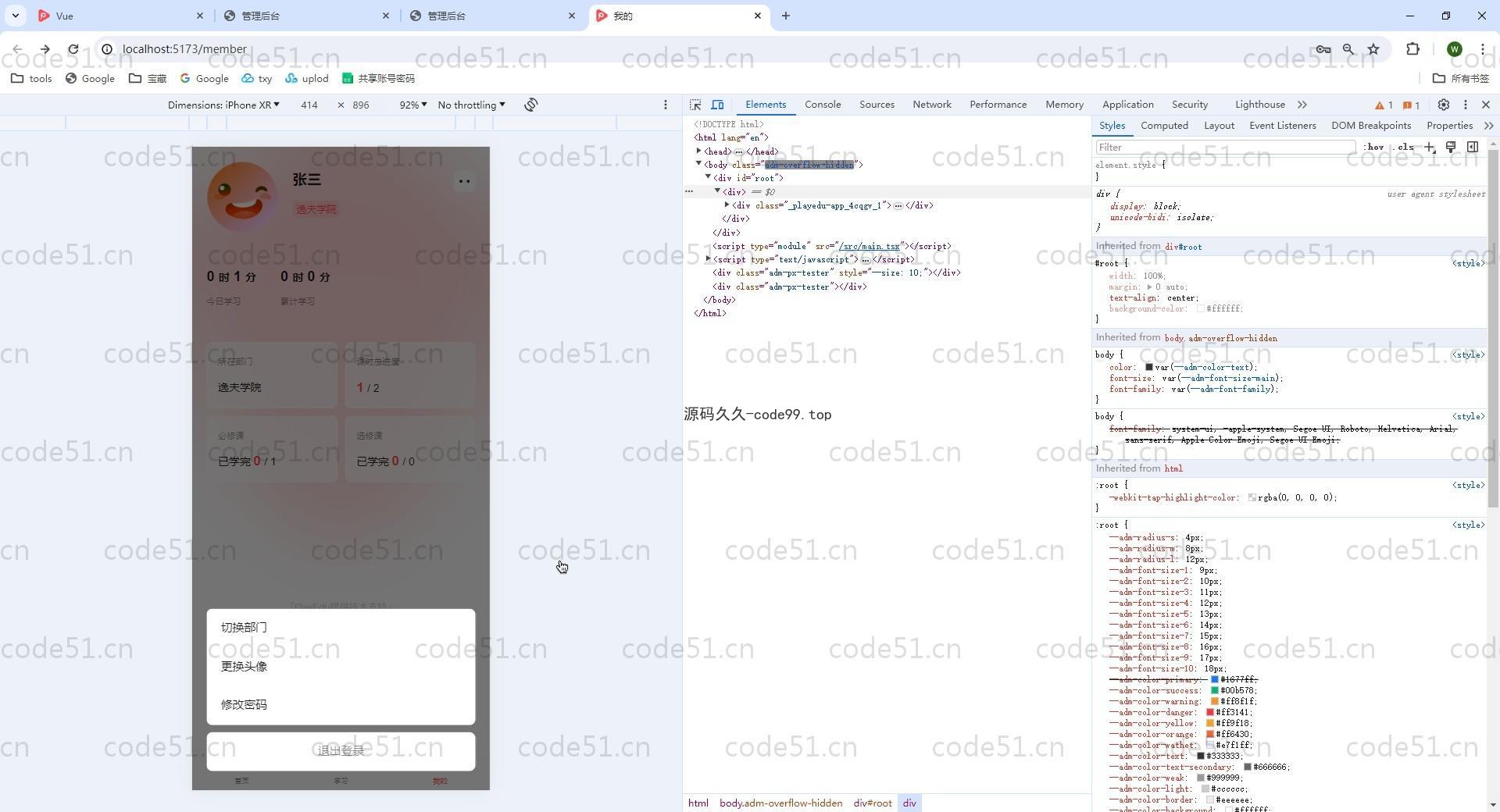1500x812 pixels.
Task: Click the new style rule plus icon
Action: [1429, 147]
